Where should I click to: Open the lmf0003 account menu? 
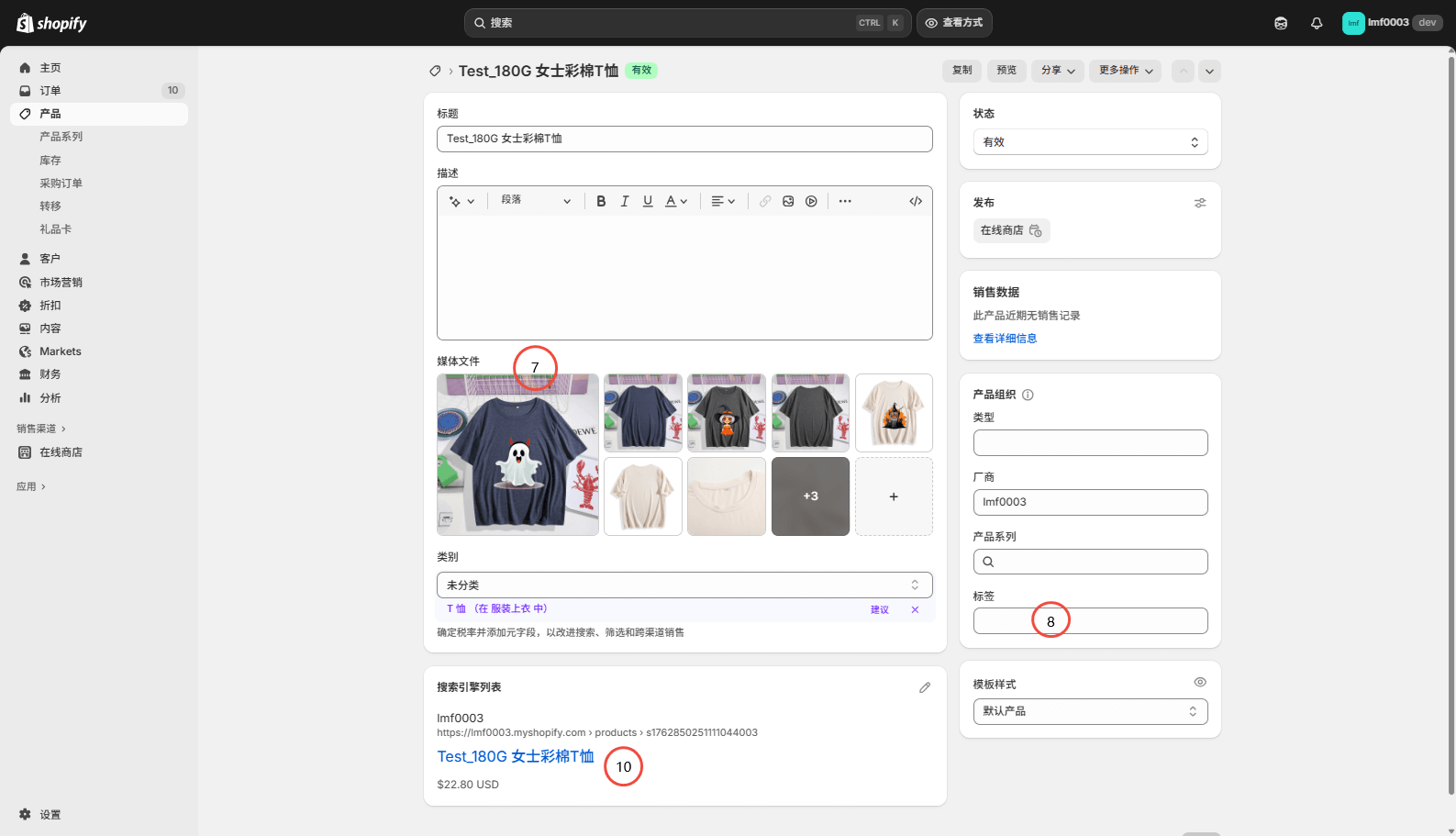[1392, 23]
